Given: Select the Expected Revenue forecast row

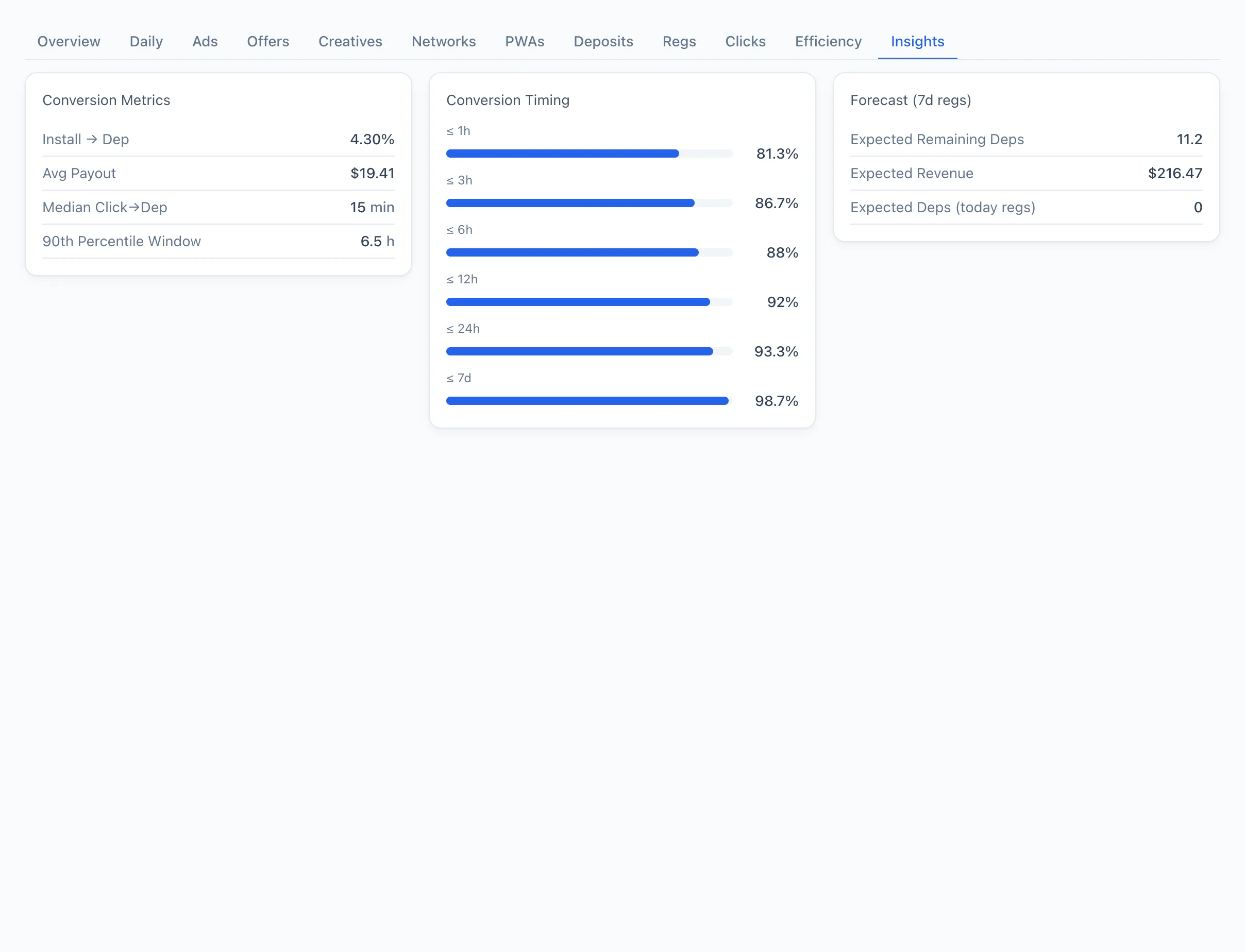Looking at the screenshot, I should coord(1027,174).
